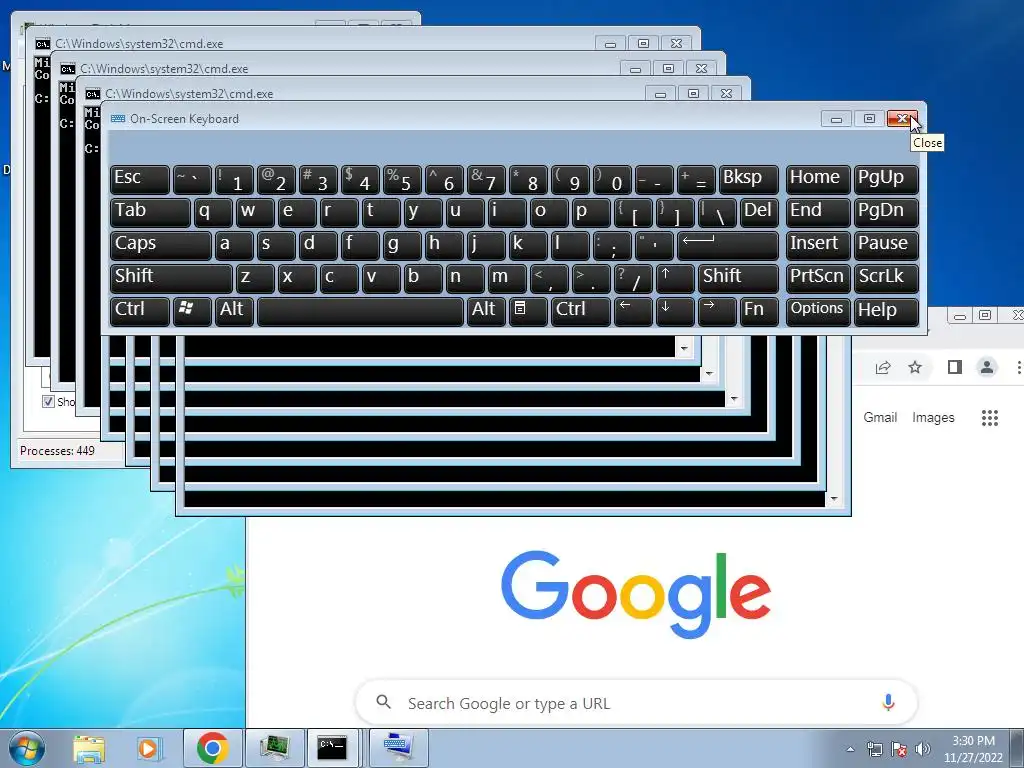Screen dimensions: 1024x768
Task: Open the Chrome side panel icon
Action: click(x=955, y=368)
